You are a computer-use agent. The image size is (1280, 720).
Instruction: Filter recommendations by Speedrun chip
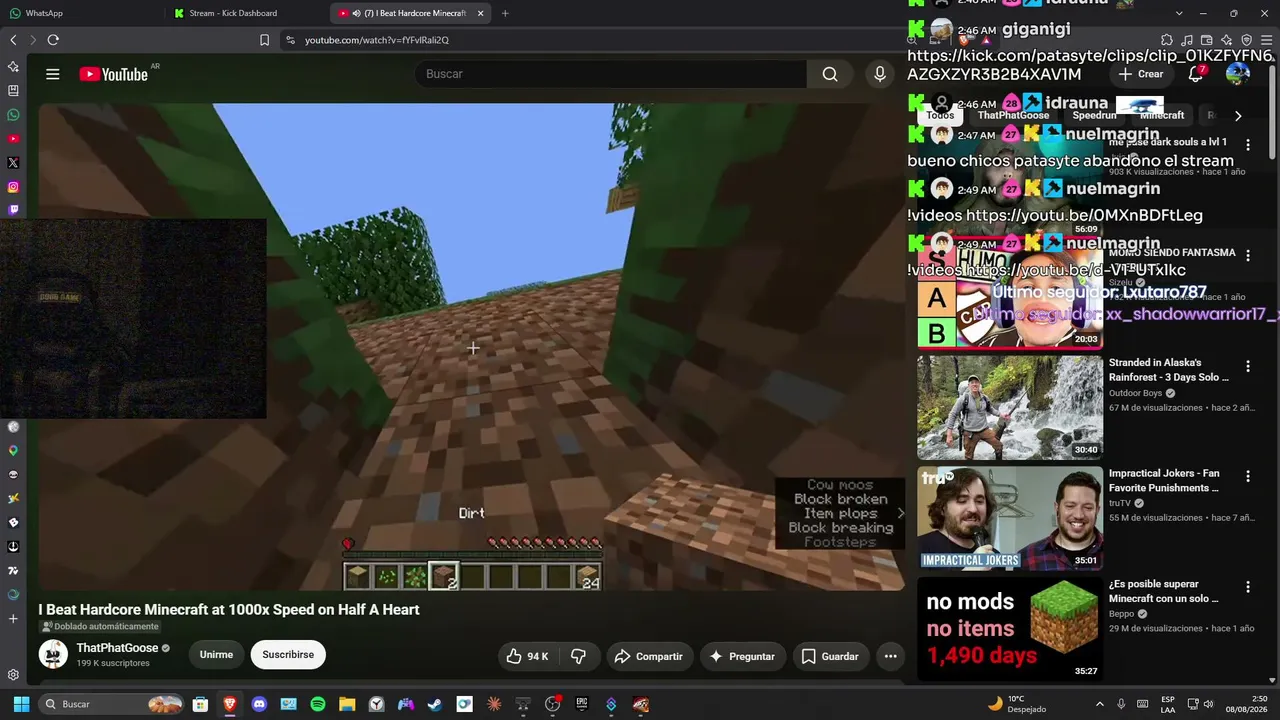(1094, 115)
